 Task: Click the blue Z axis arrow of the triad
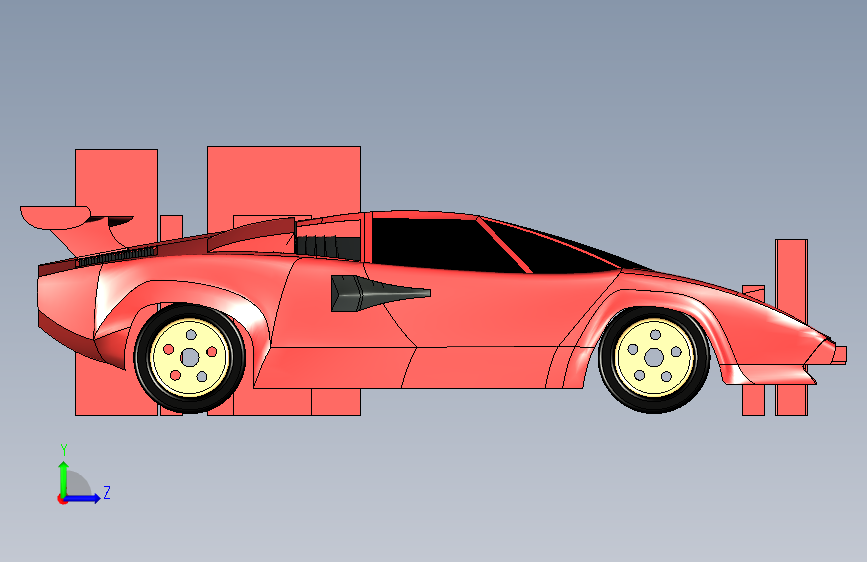pos(83,498)
